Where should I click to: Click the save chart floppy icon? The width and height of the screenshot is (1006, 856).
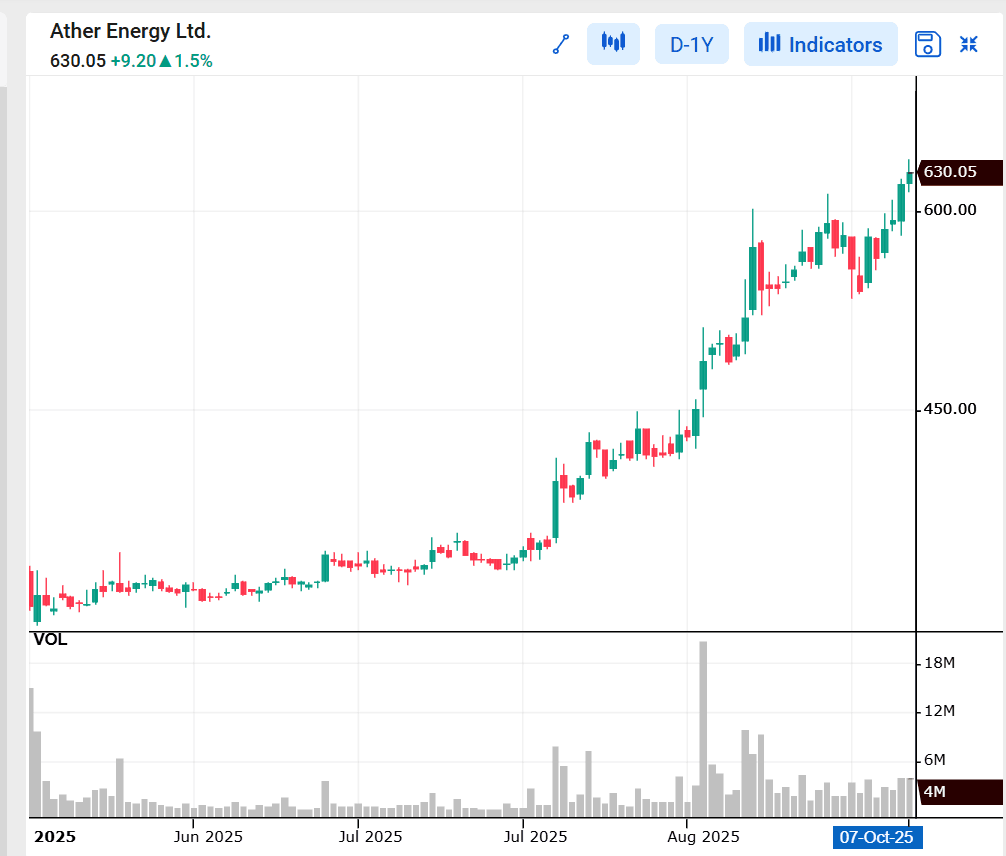(x=927, y=44)
